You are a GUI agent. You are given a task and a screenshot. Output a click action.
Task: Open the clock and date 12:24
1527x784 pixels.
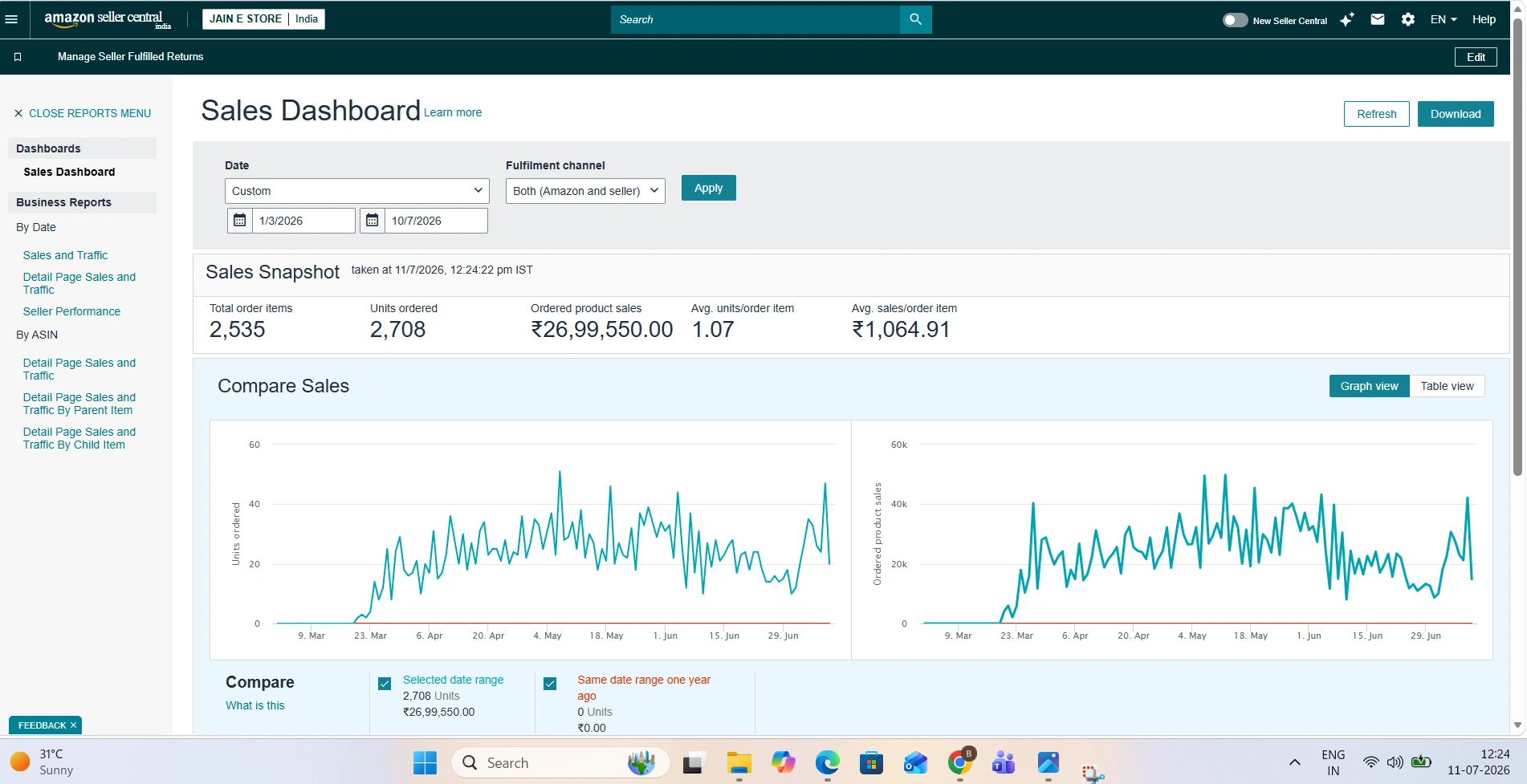(x=1478, y=762)
